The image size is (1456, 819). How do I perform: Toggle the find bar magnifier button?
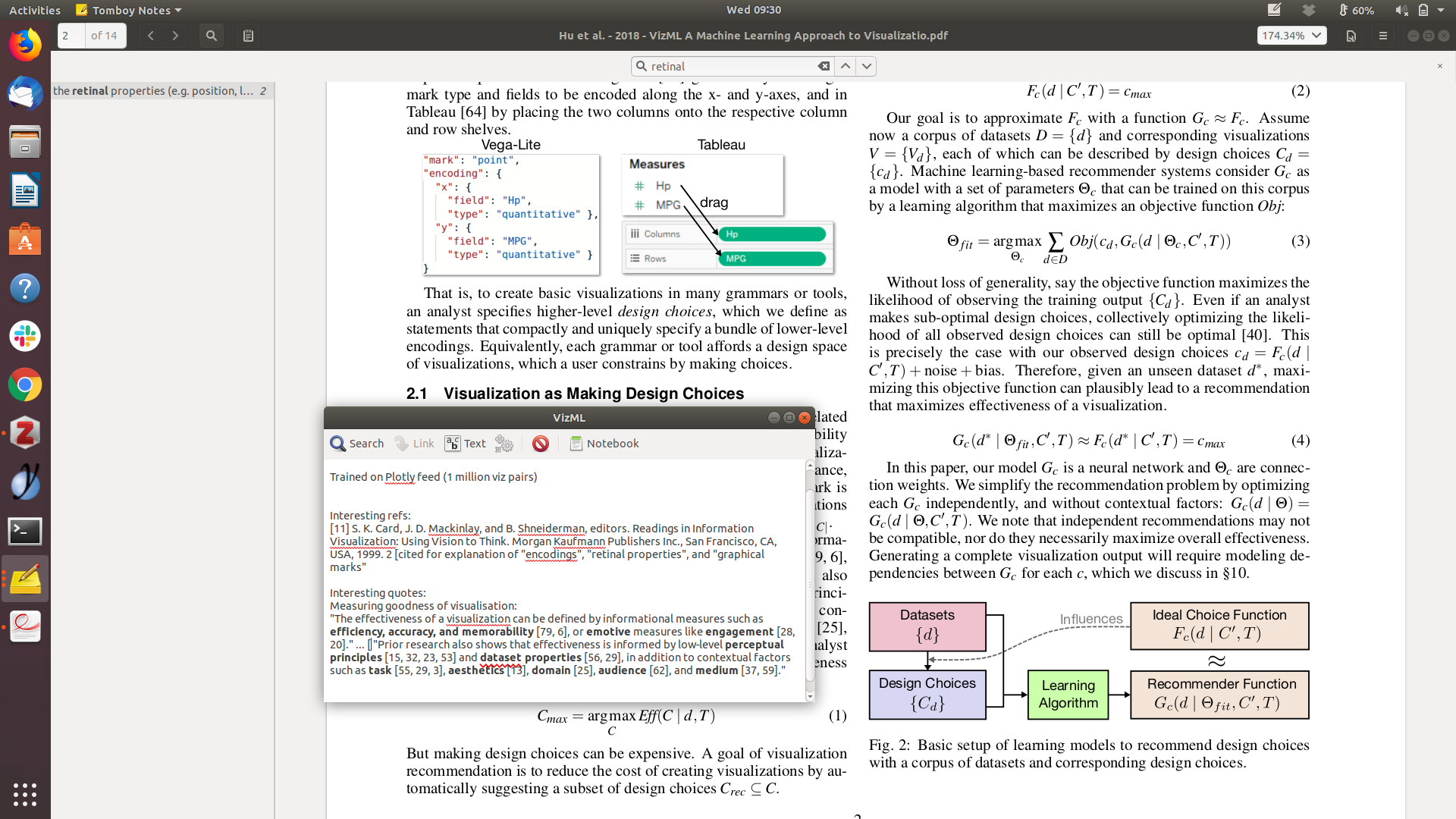[212, 36]
